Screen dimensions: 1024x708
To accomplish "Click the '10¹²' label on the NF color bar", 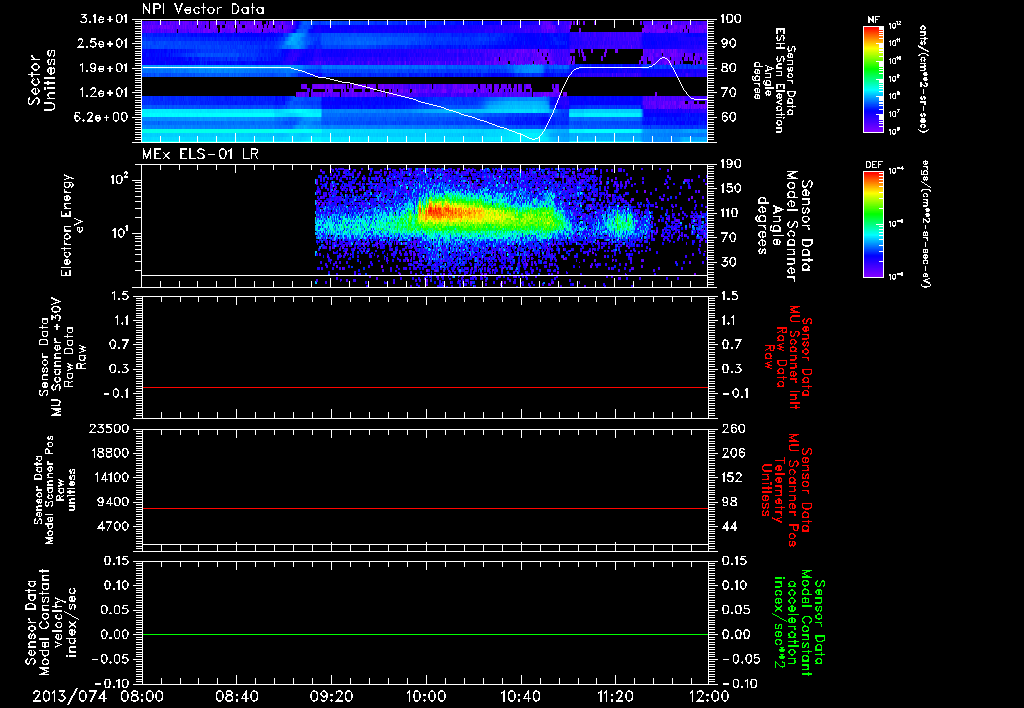I will click(895, 25).
